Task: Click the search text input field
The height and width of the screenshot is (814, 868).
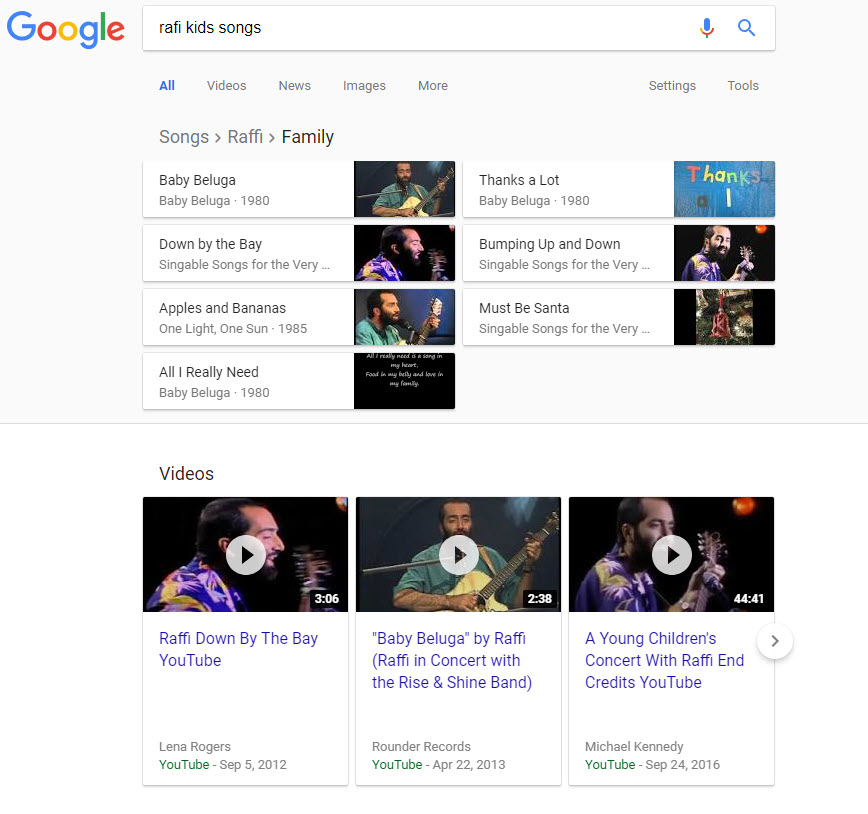Action: pos(420,28)
